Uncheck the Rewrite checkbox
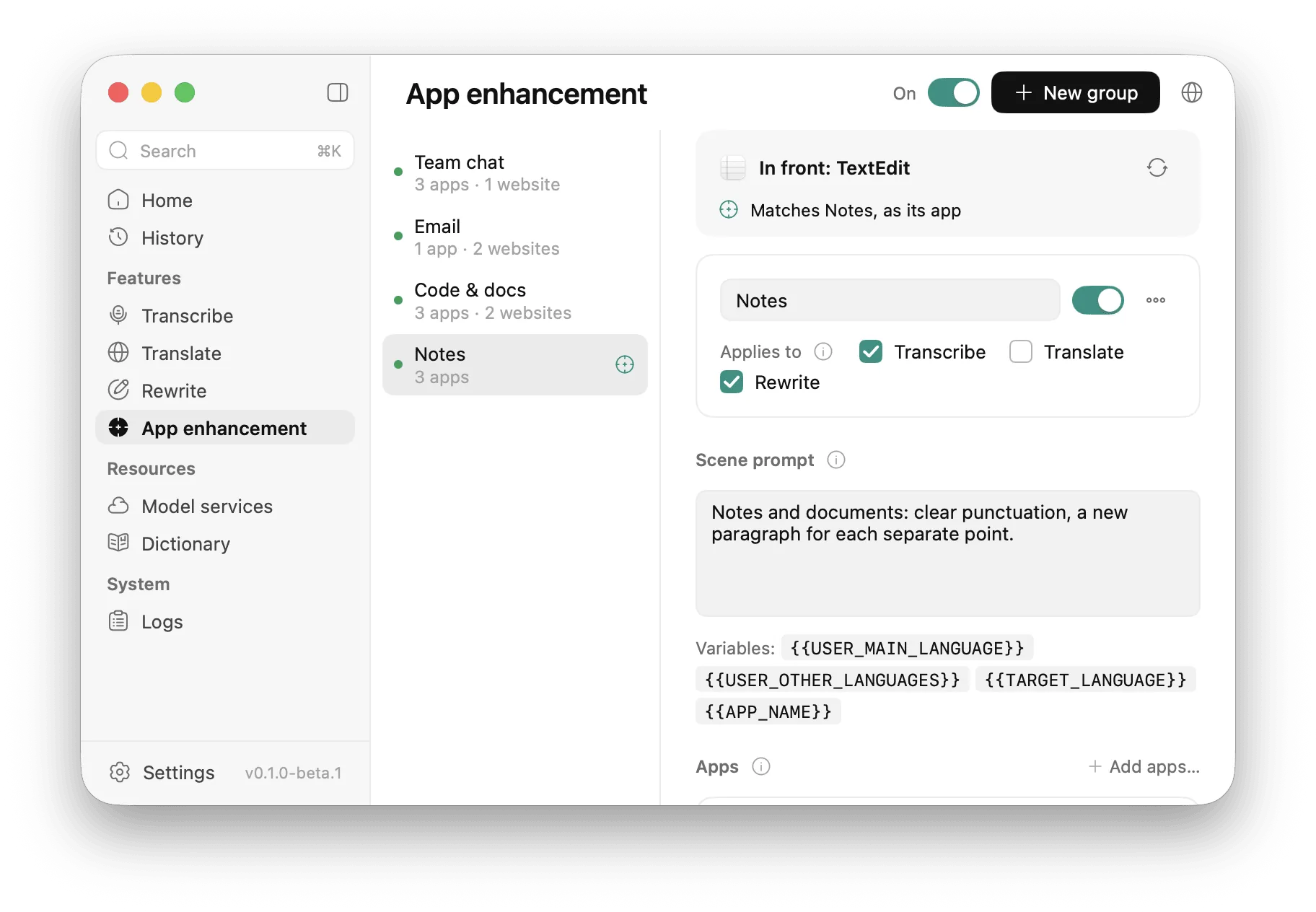 coord(732,382)
